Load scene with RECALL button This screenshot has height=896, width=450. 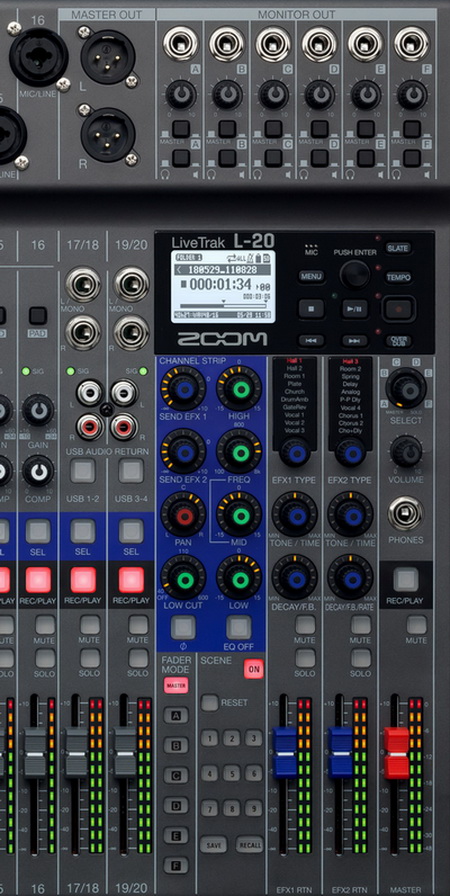coord(250,845)
